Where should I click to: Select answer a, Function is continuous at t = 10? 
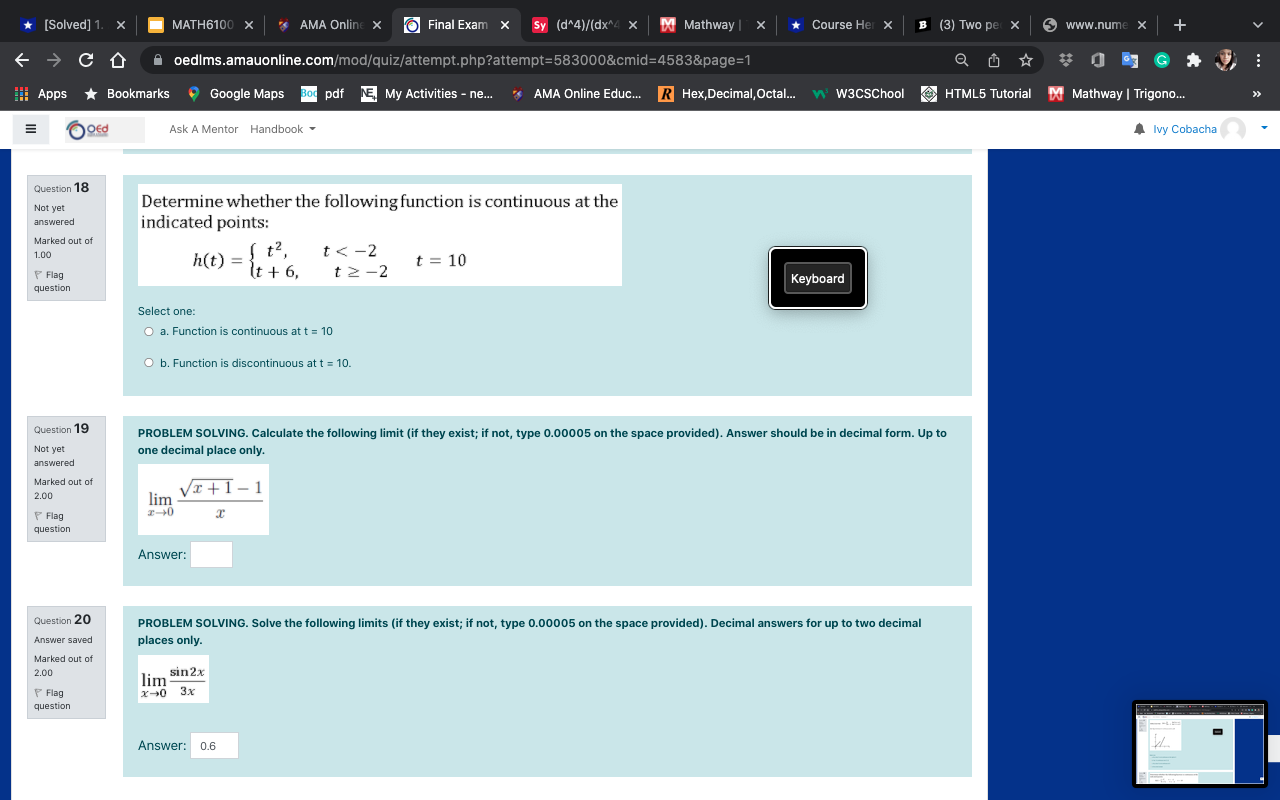click(148, 331)
